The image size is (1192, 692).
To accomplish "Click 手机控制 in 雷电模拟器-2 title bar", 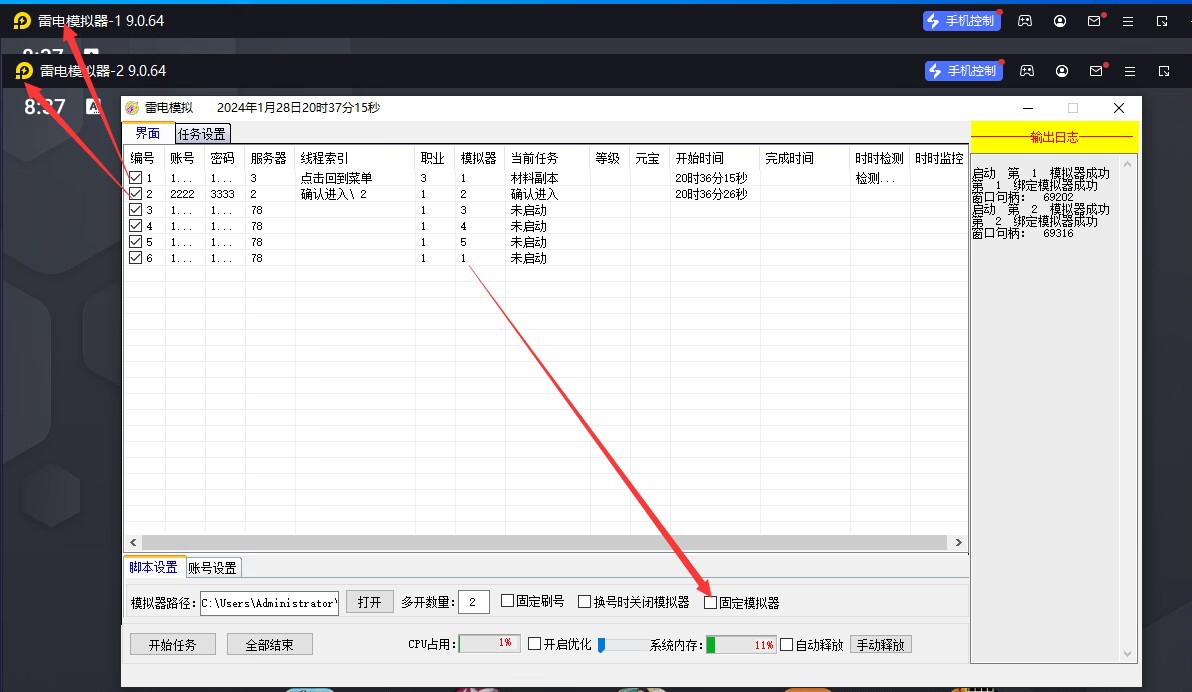I will pos(964,71).
